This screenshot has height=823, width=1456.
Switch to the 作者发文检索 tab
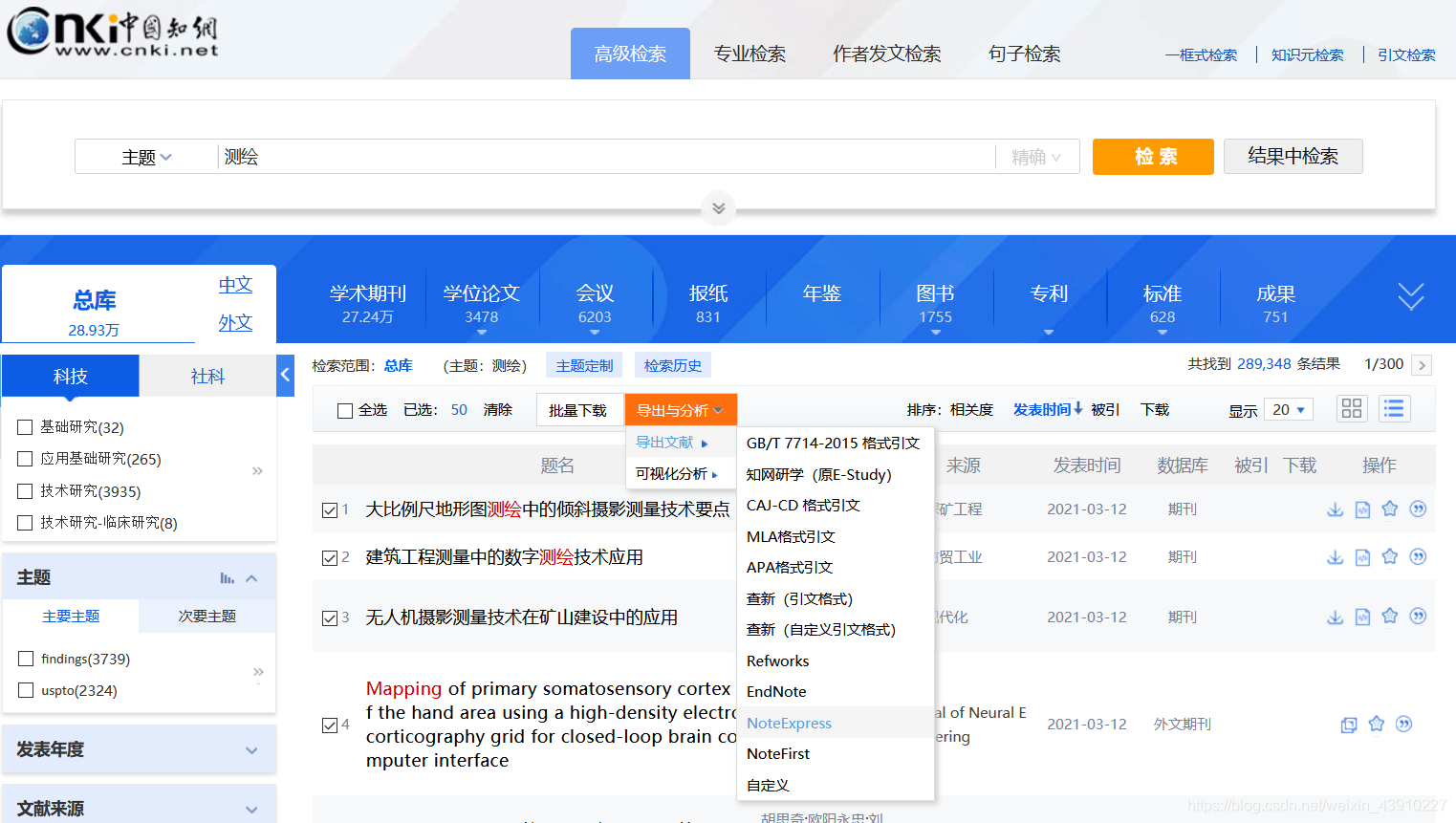[886, 54]
